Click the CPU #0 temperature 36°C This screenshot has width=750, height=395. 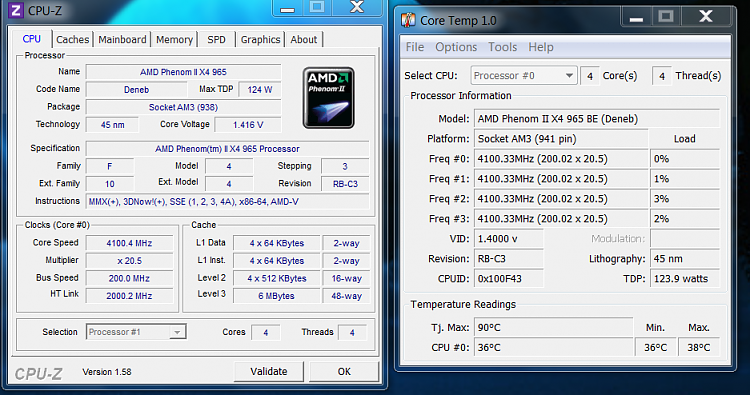click(553, 348)
